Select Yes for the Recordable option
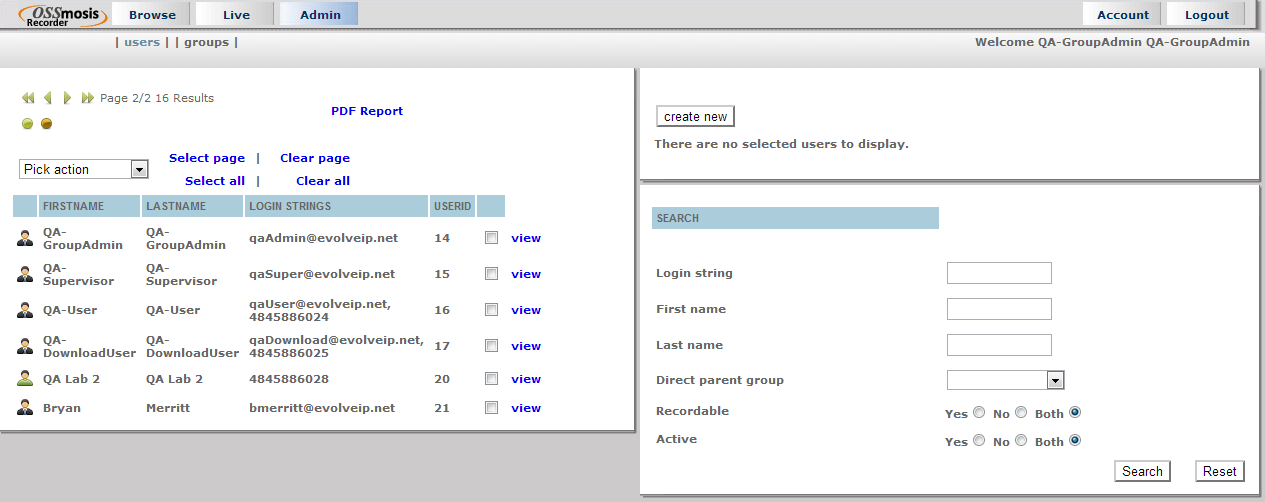The height and width of the screenshot is (502, 1265). [x=979, y=413]
